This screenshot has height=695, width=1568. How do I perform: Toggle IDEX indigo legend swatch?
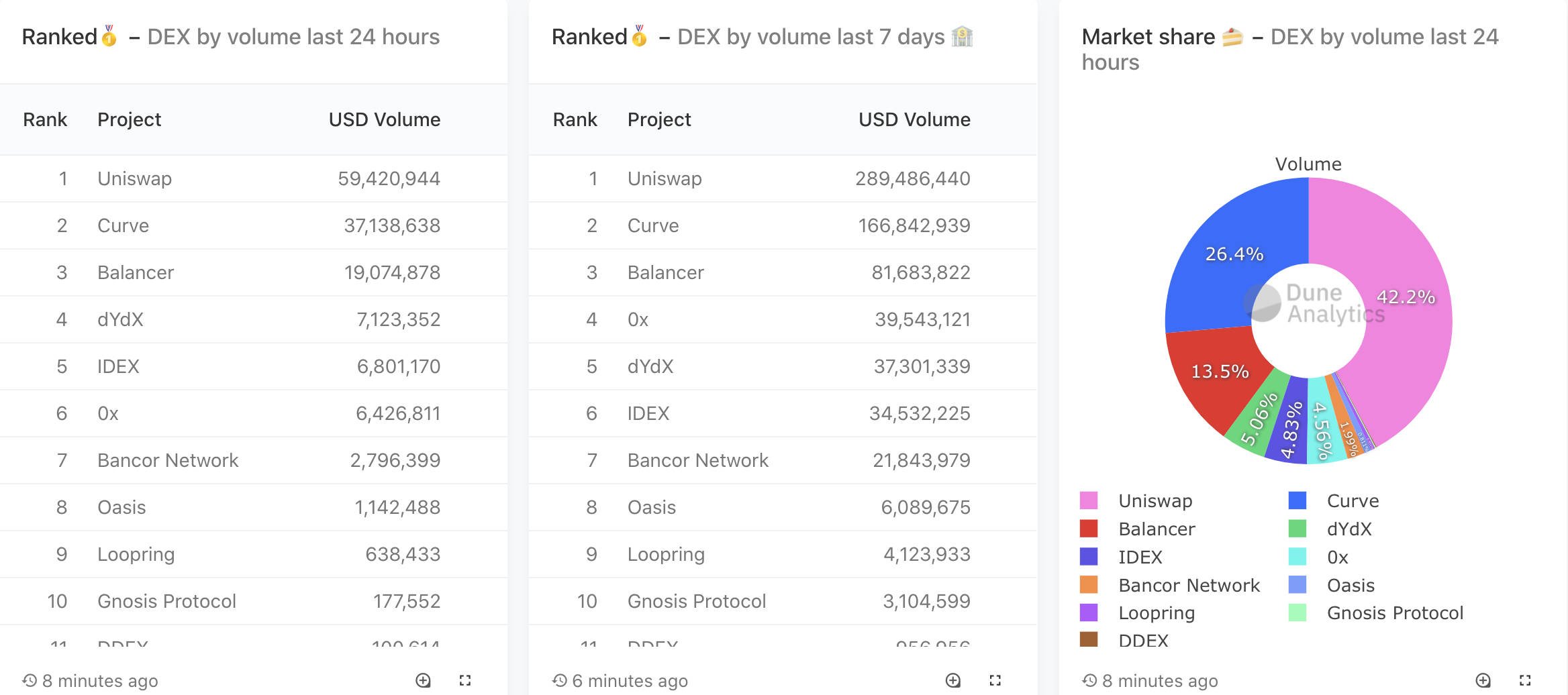tap(1089, 557)
